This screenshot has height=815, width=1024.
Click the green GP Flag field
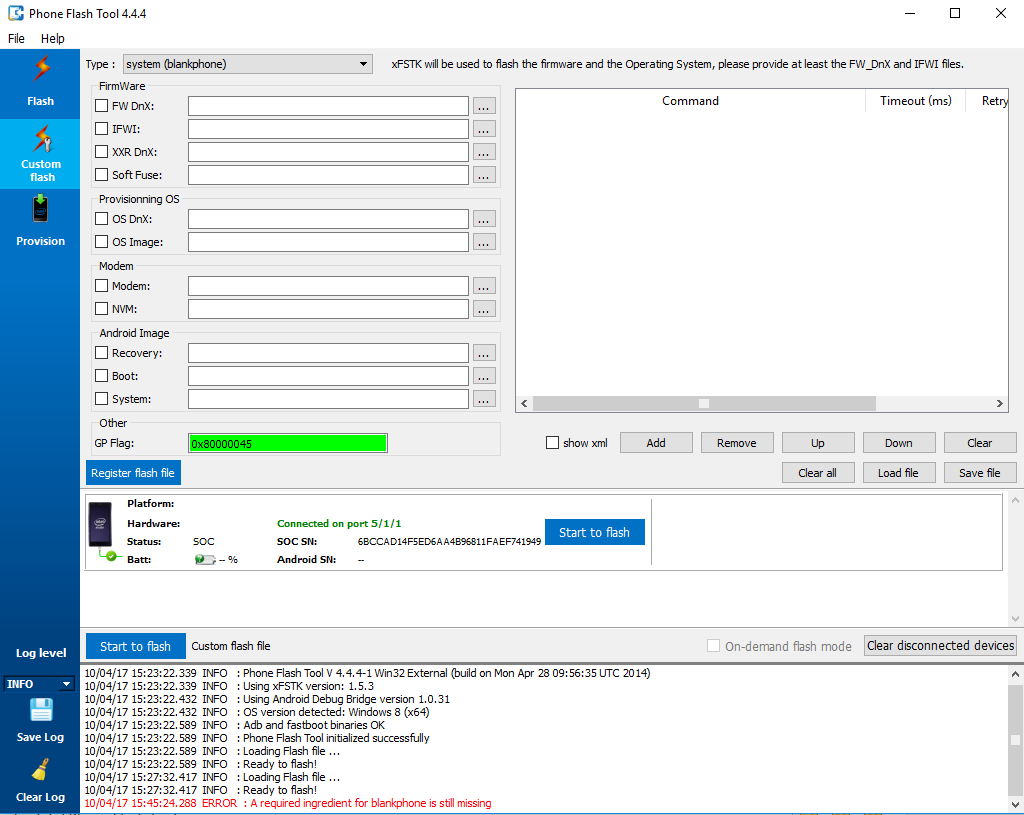pos(287,443)
